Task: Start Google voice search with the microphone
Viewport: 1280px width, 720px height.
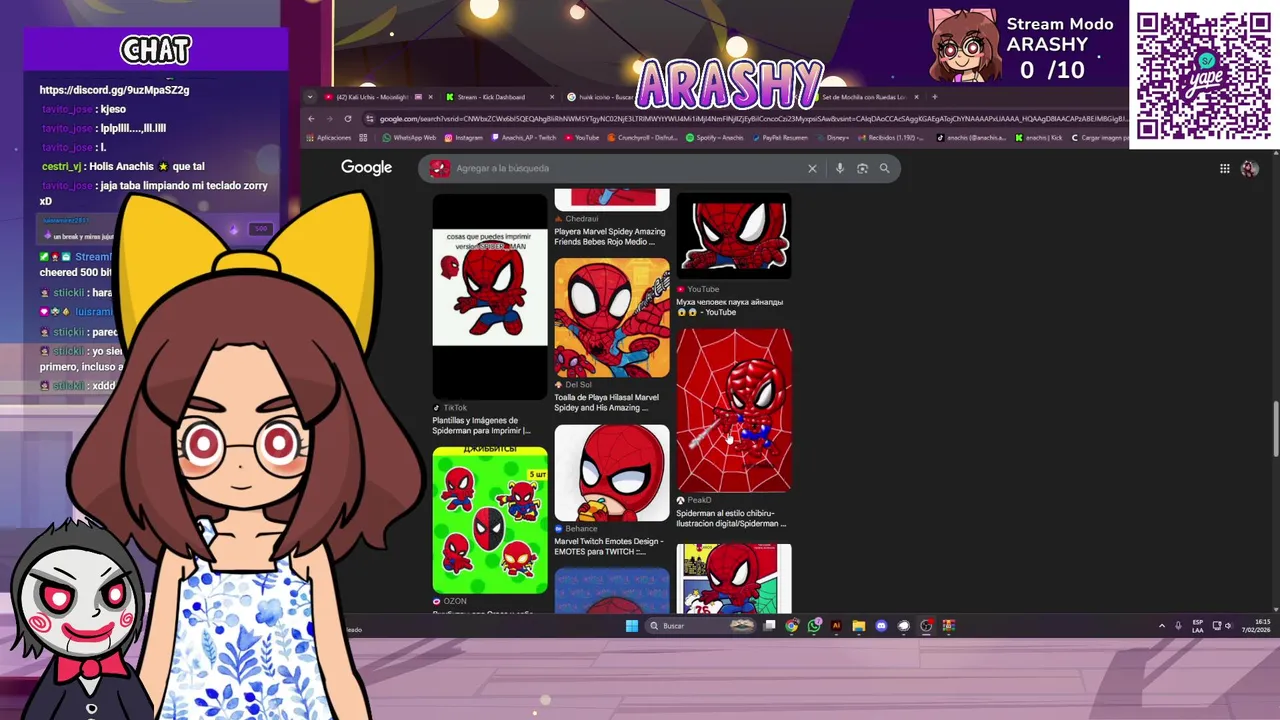Action: [x=840, y=168]
